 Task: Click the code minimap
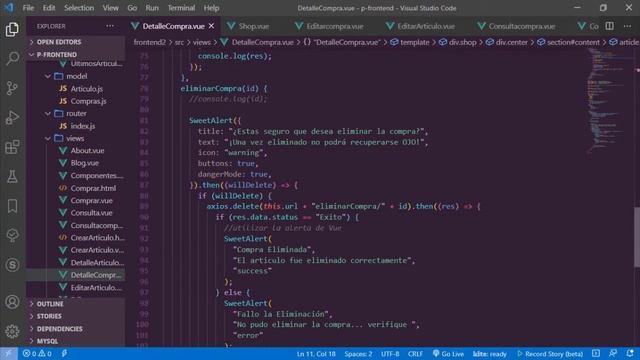[610, 102]
